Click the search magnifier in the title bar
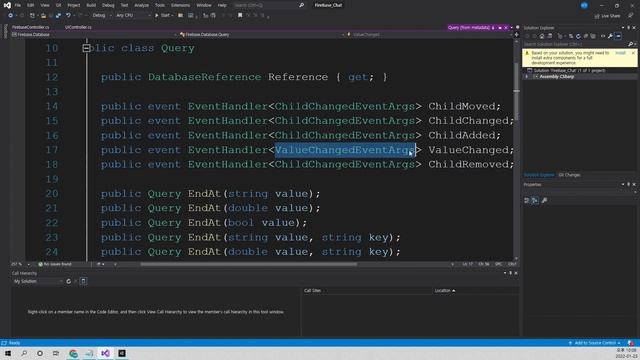Viewport: 640px width, 360px height. point(301,5)
